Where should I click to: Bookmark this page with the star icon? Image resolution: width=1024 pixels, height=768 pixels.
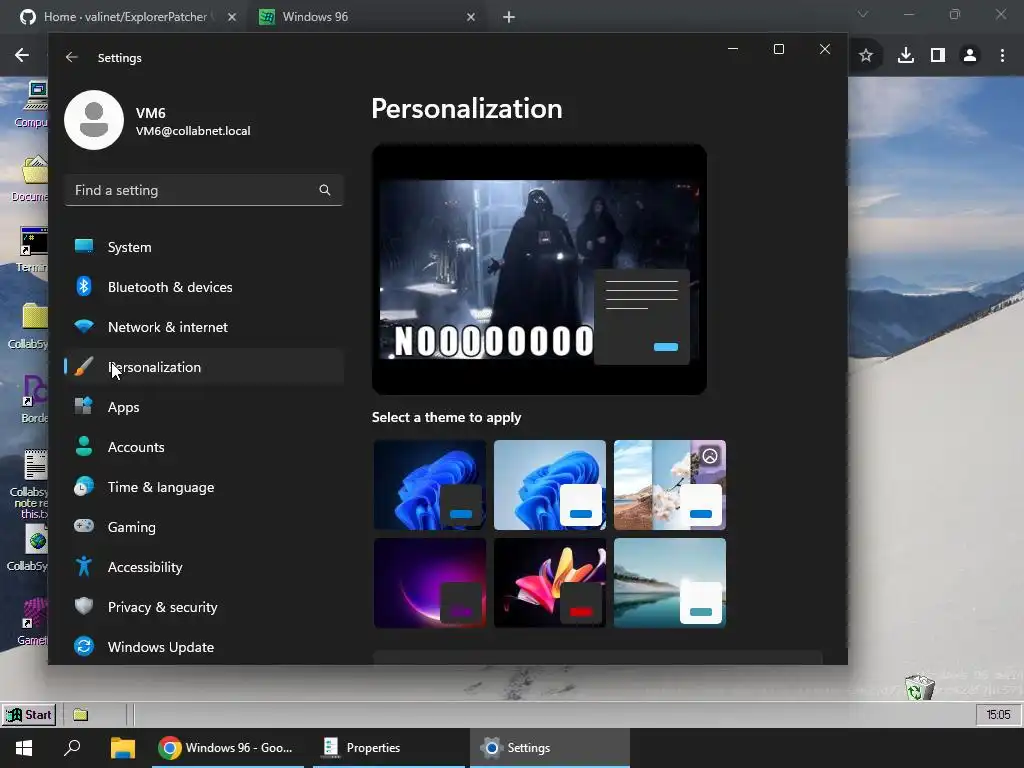tap(866, 56)
